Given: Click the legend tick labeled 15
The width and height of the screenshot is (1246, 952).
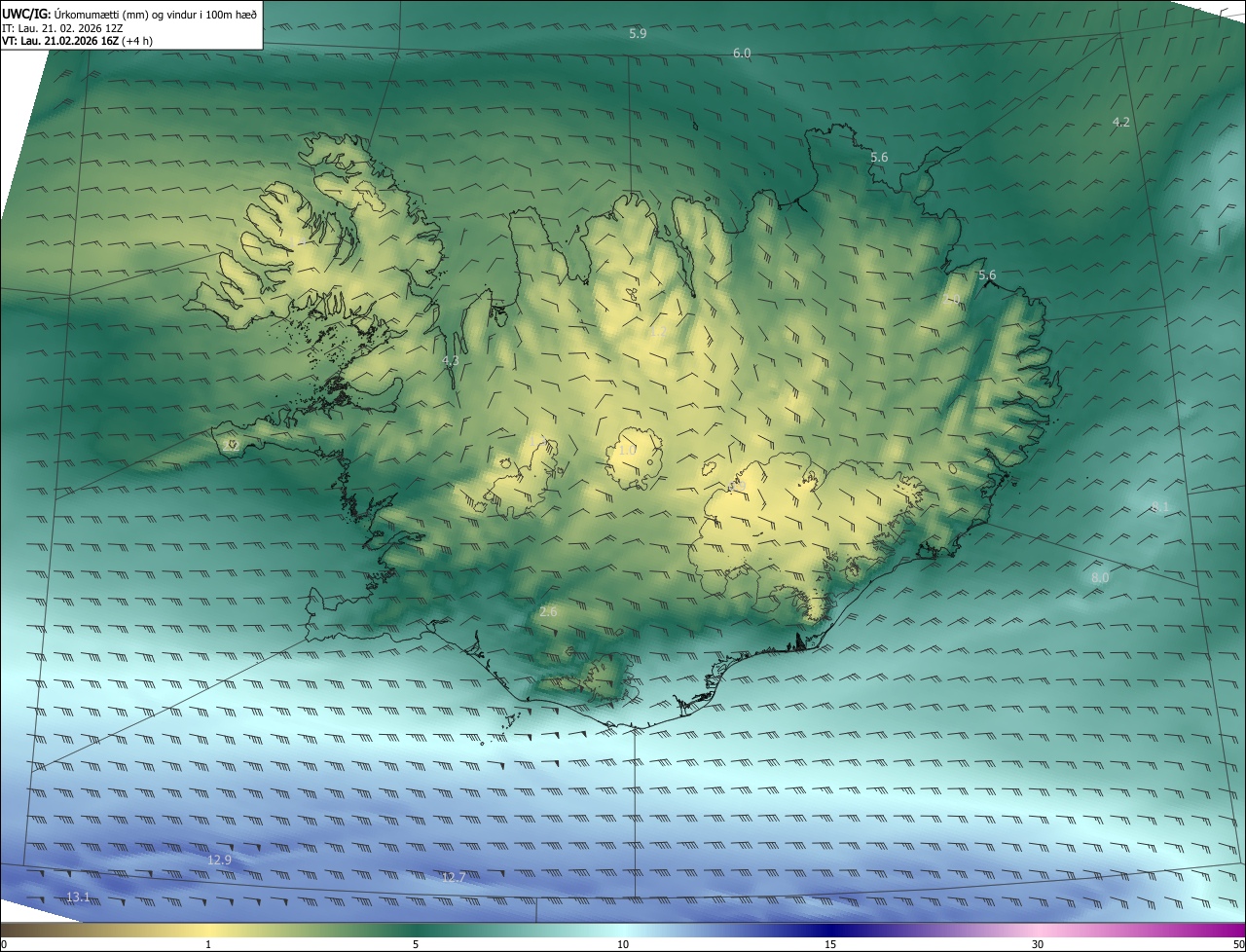Looking at the screenshot, I should point(830,944).
